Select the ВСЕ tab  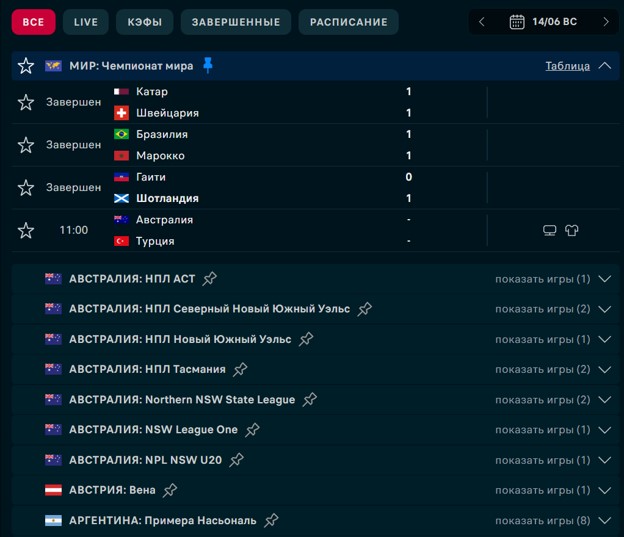[x=33, y=22]
